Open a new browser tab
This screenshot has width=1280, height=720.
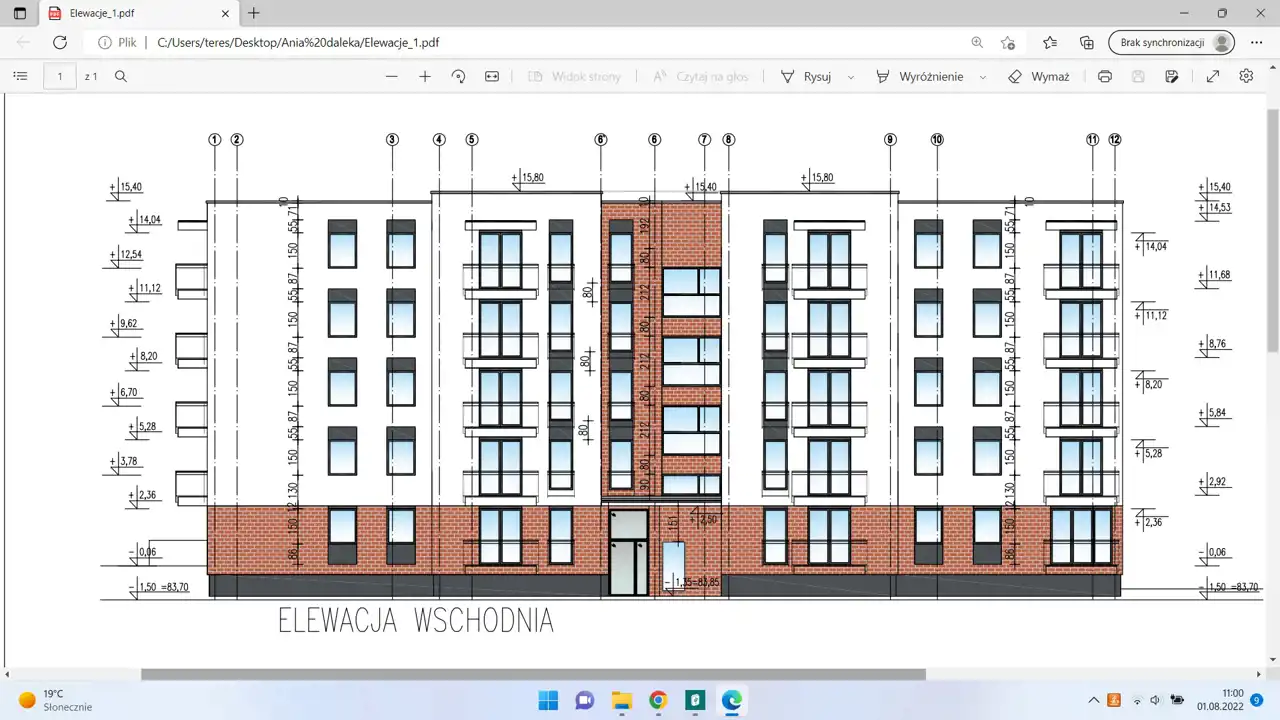254,14
